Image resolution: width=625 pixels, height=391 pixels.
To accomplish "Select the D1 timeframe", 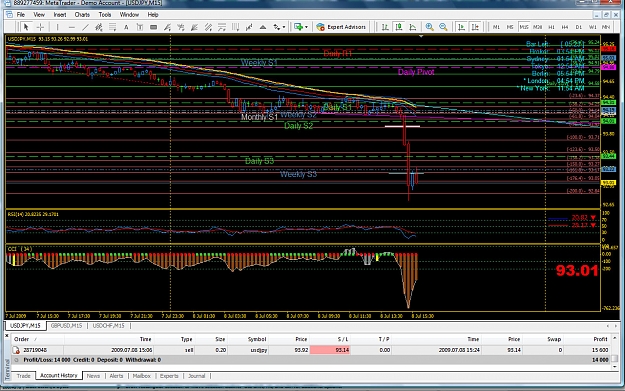I will click(579, 27).
